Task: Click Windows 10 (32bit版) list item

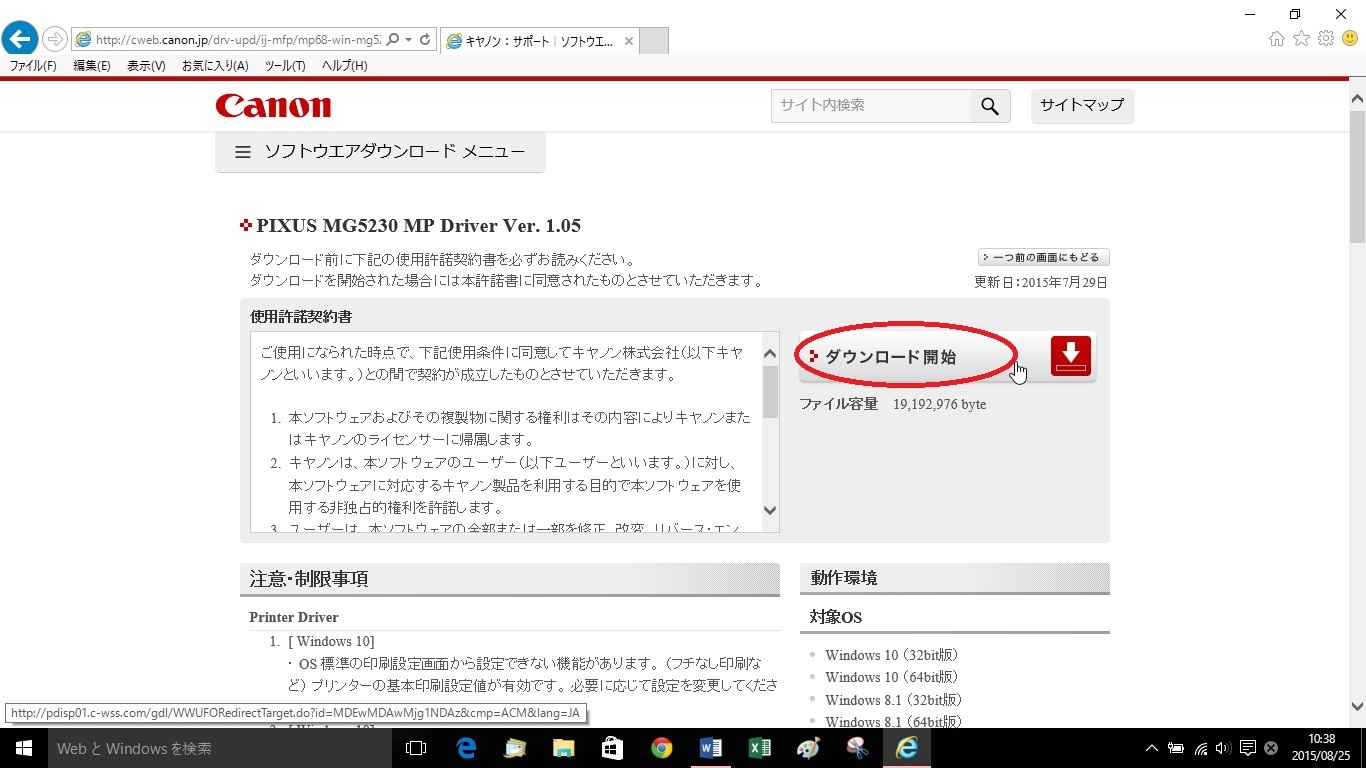Action: [x=892, y=655]
